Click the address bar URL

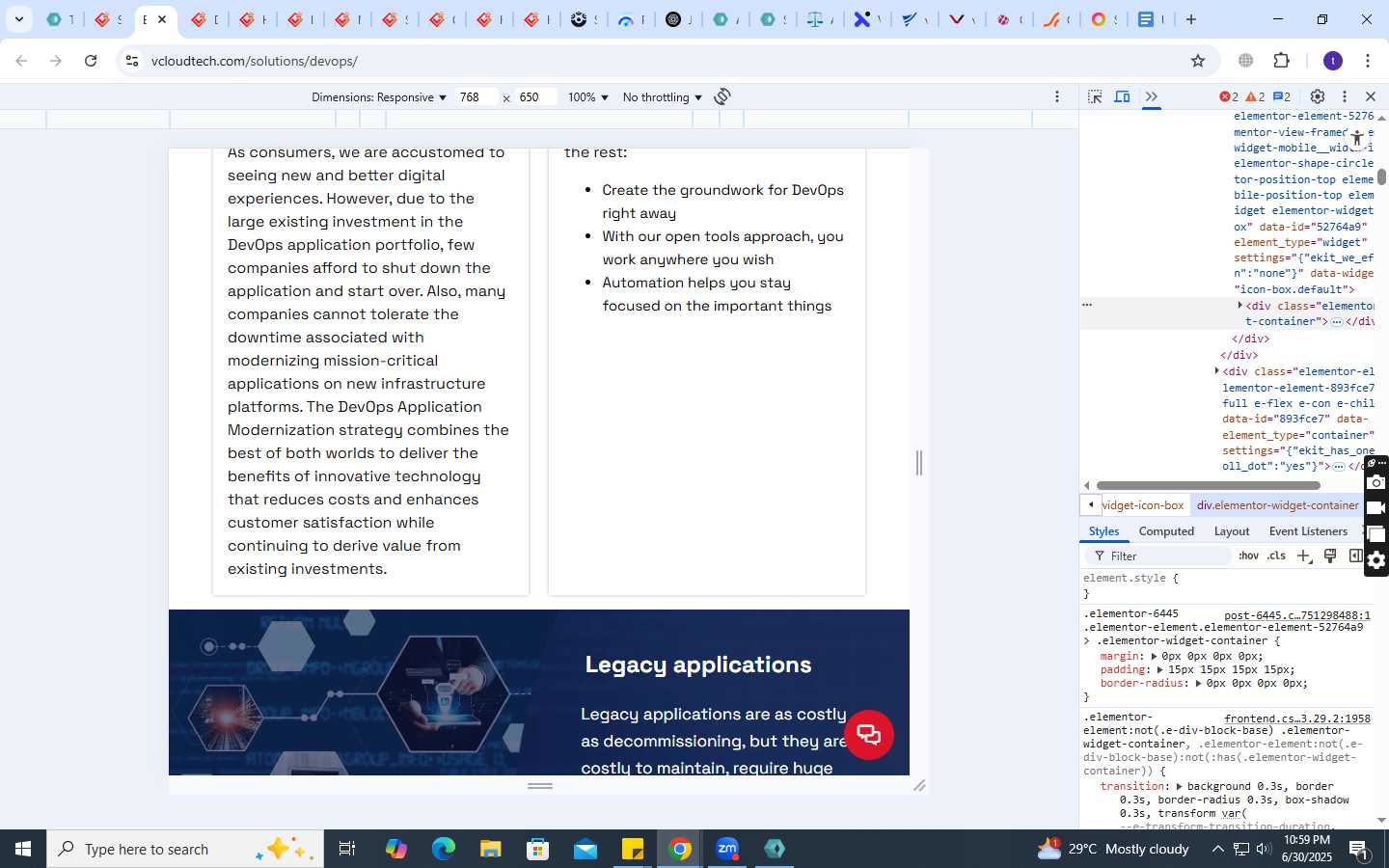pos(255,62)
